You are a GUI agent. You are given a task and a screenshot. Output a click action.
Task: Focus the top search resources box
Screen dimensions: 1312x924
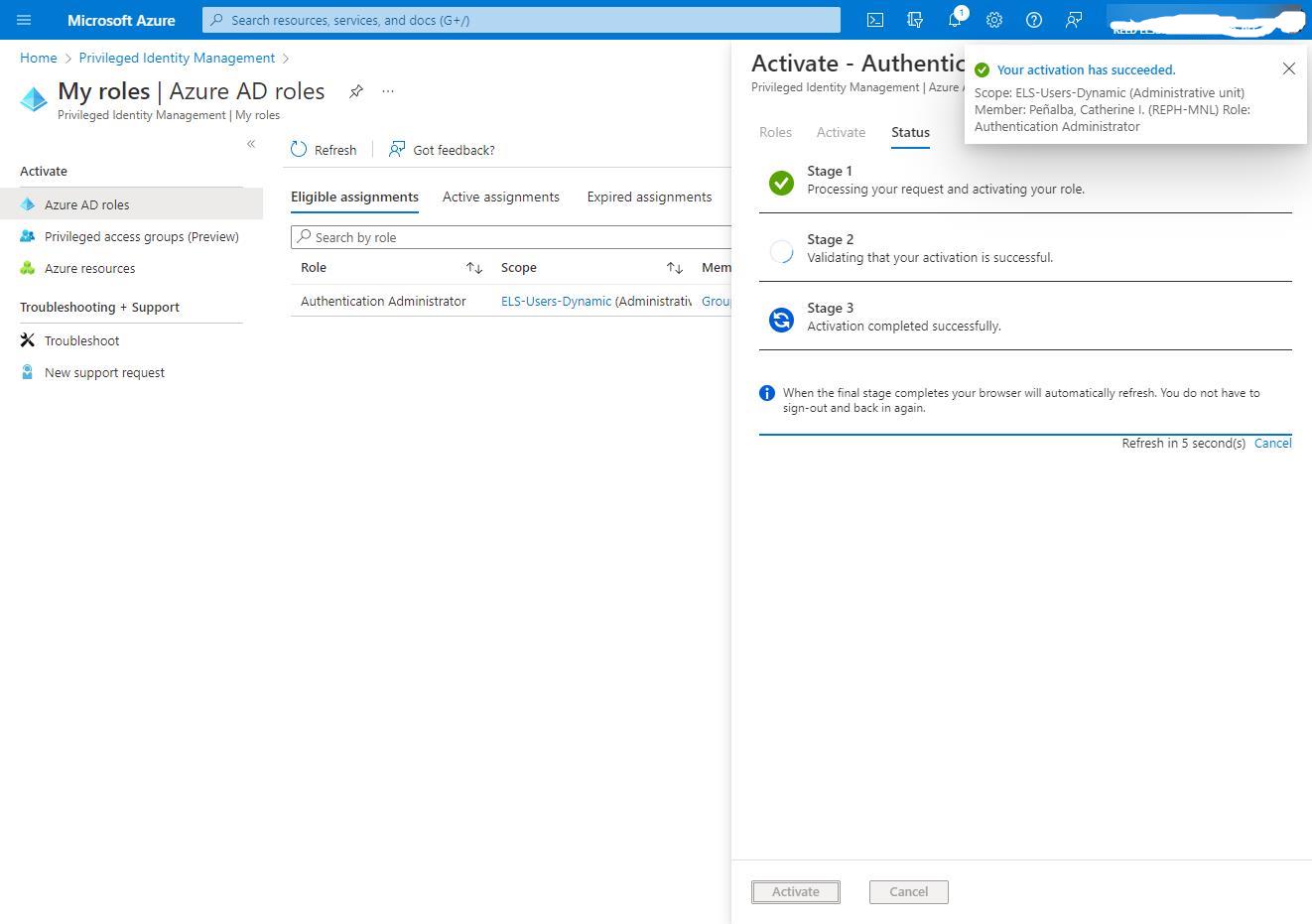coord(521,20)
